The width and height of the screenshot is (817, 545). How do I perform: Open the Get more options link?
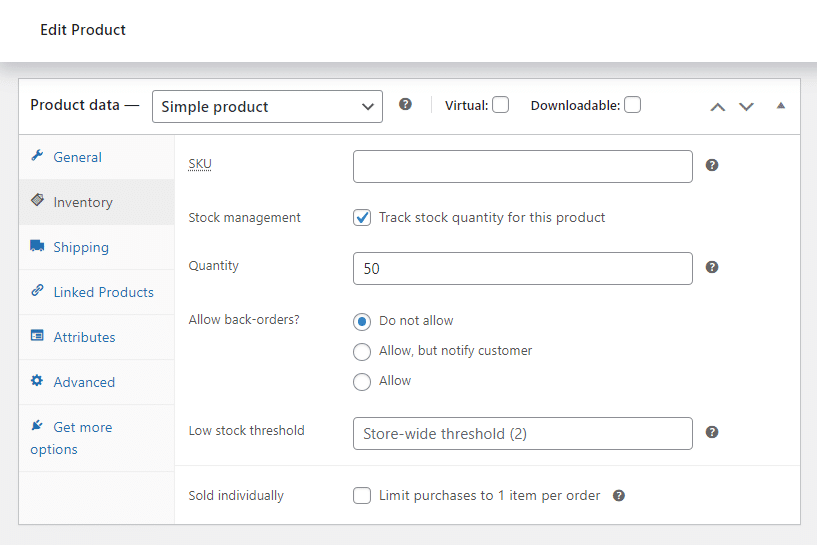pyautogui.click(x=96, y=438)
